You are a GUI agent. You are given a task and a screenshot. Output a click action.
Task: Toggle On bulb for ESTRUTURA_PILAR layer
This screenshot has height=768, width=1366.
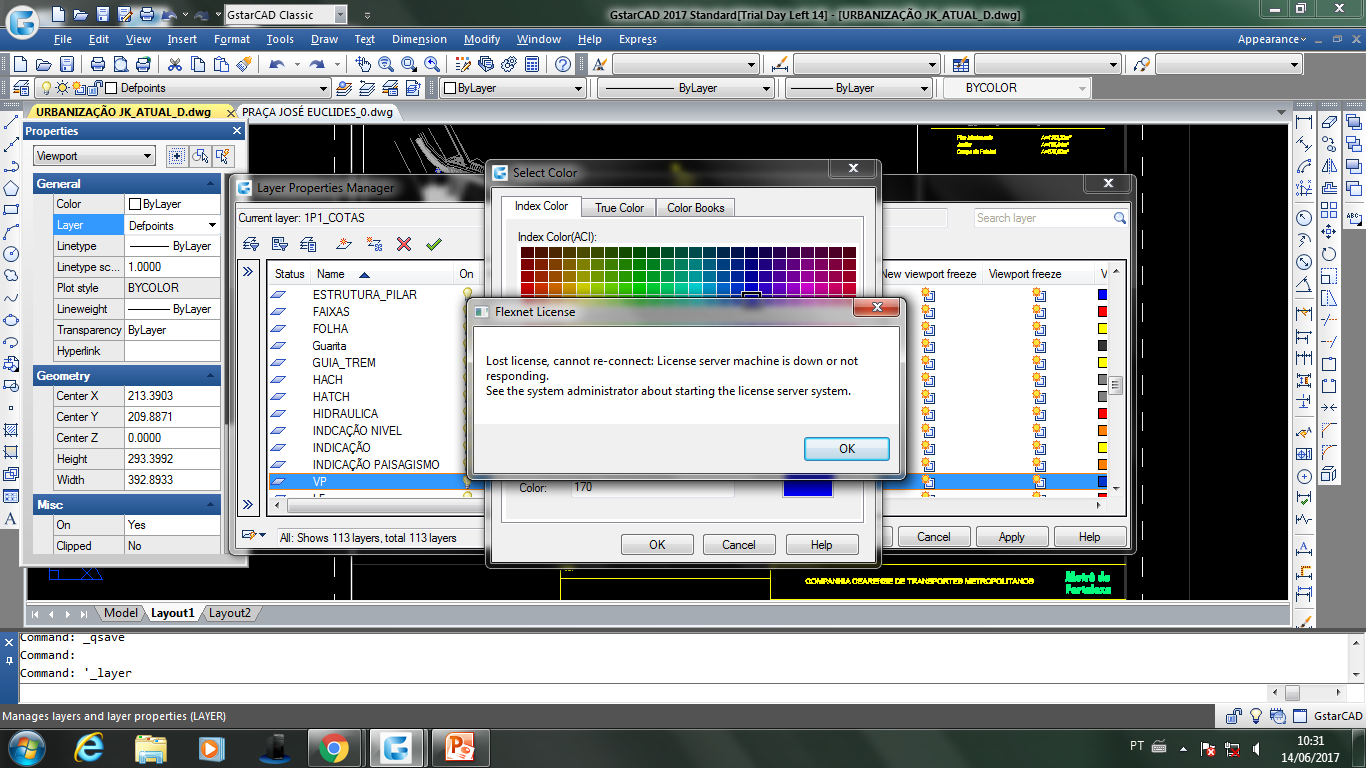click(x=466, y=294)
